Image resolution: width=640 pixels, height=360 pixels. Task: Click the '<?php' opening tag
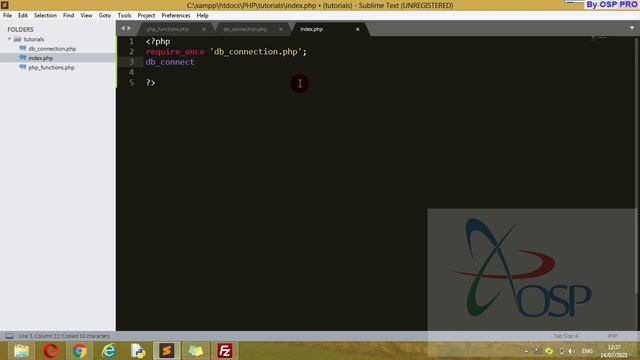click(158, 42)
